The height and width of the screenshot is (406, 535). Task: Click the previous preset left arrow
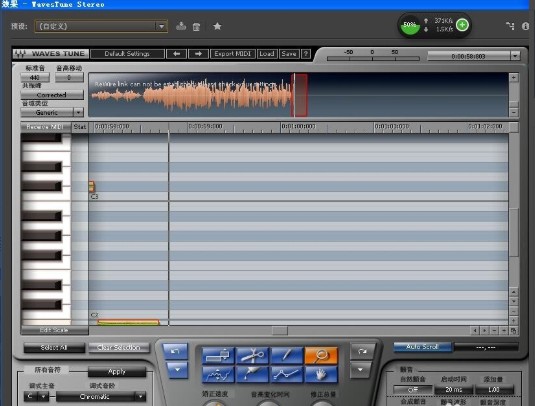[x=176, y=54]
